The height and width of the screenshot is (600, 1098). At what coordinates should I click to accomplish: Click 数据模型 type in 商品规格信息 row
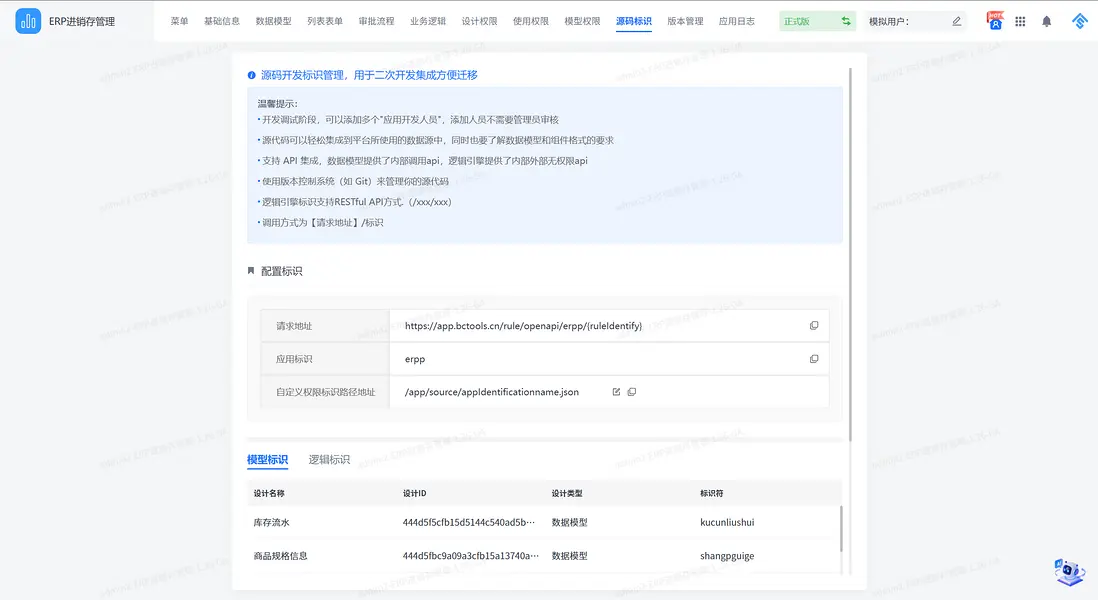(569, 556)
